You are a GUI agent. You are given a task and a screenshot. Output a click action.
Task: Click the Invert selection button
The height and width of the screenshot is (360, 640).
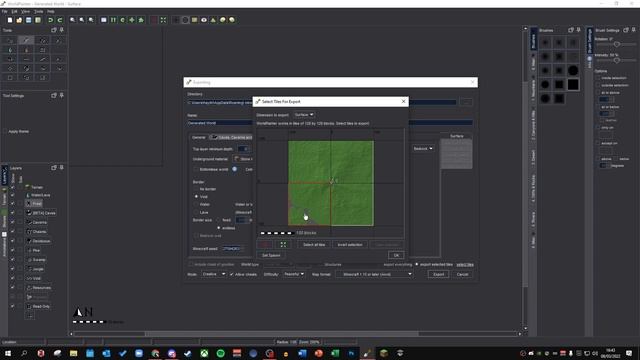pos(350,244)
